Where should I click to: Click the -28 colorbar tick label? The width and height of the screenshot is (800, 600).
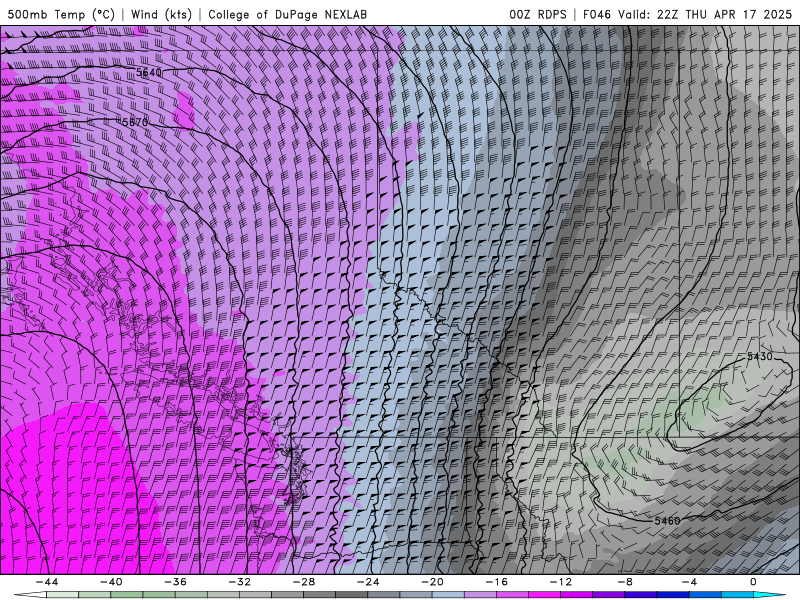(304, 582)
